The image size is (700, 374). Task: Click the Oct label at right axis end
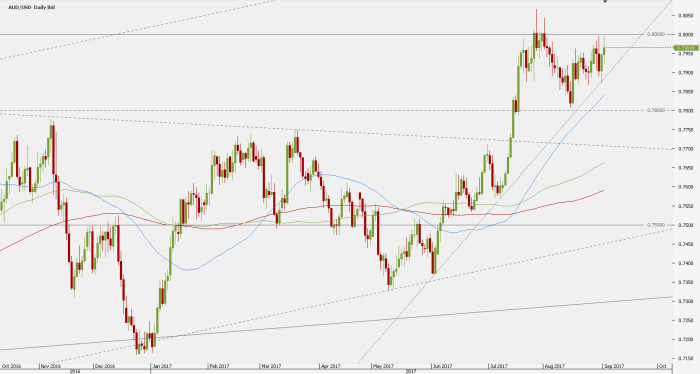click(663, 366)
